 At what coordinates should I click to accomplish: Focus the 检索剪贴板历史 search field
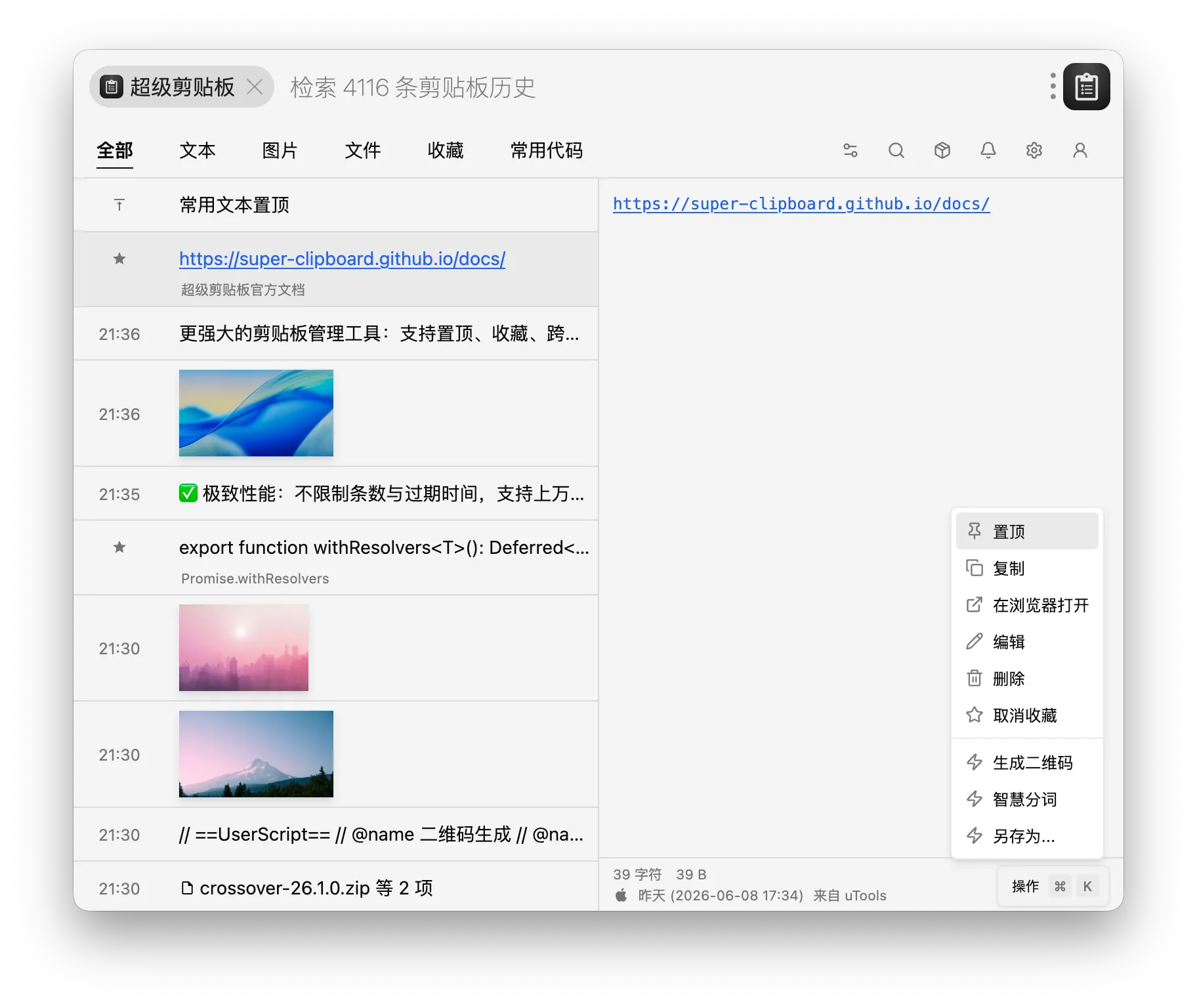(663, 87)
